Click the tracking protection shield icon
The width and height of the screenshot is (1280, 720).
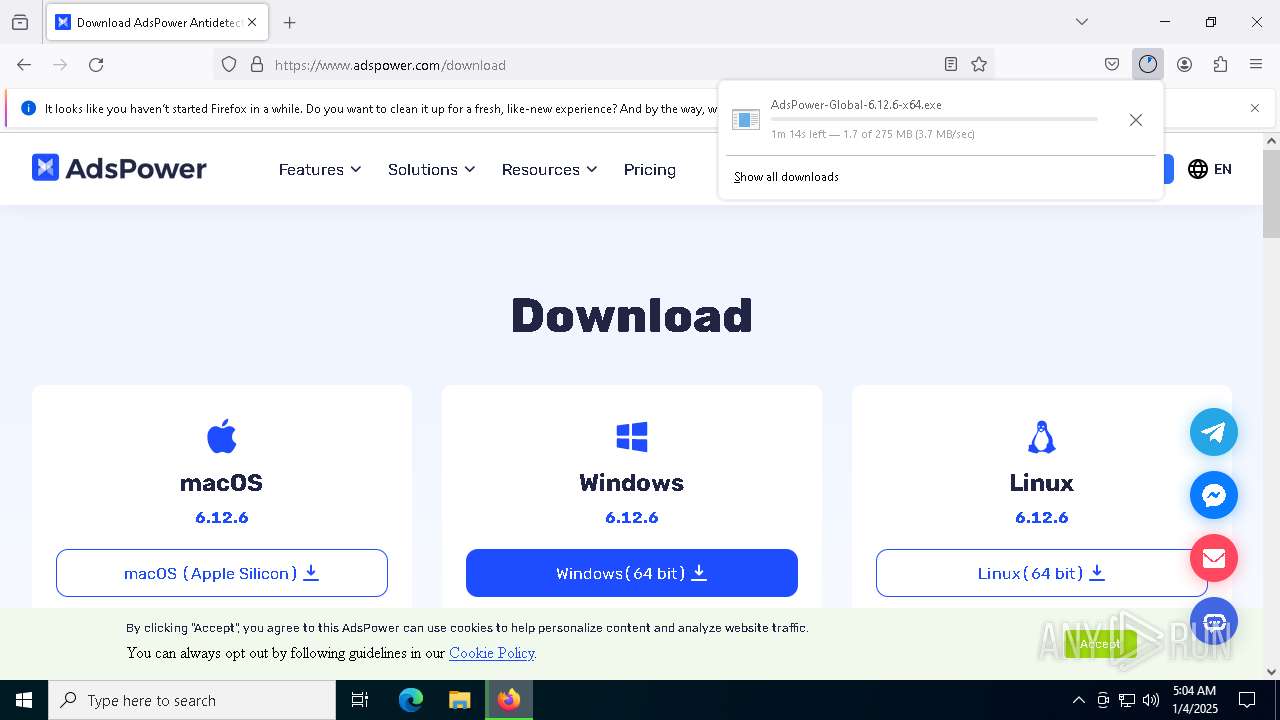pyautogui.click(x=229, y=64)
